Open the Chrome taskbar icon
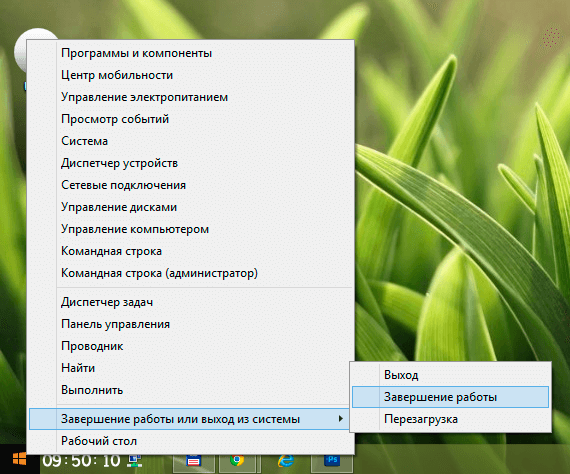This screenshot has height=474, width=570. [237, 461]
